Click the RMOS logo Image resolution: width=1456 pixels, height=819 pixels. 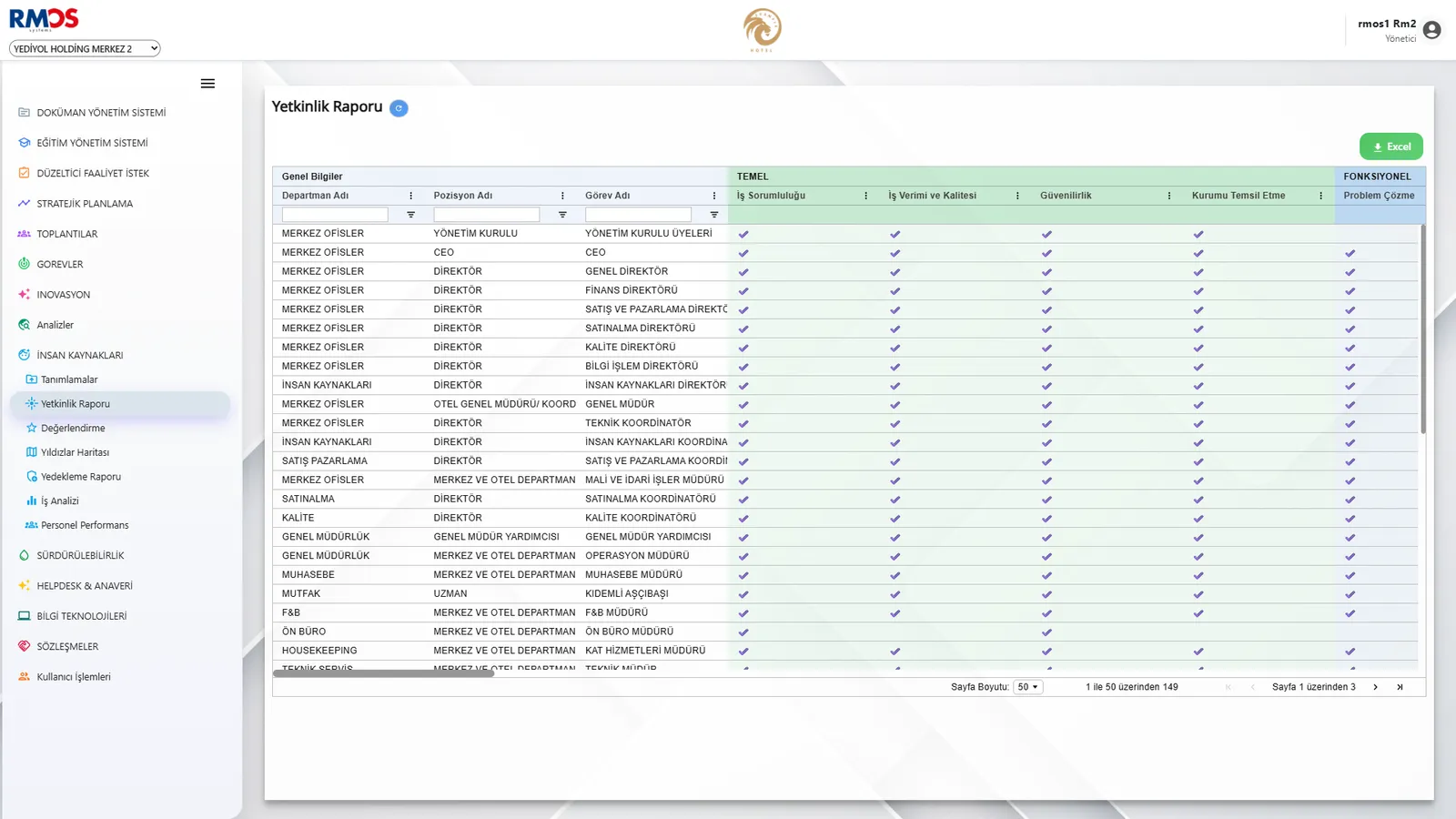[x=44, y=19]
